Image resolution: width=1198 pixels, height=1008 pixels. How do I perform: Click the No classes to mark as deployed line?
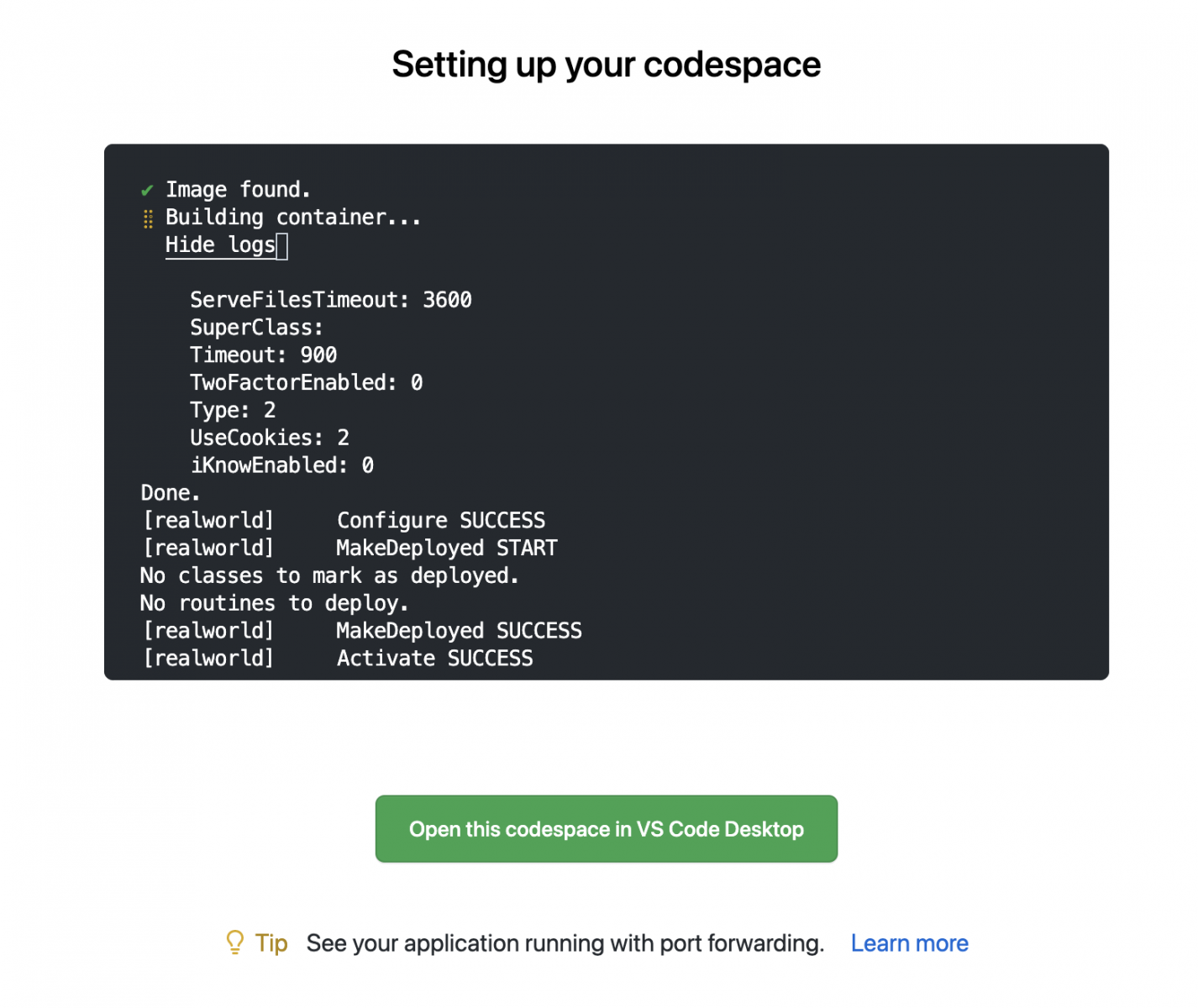pyautogui.click(x=329, y=576)
